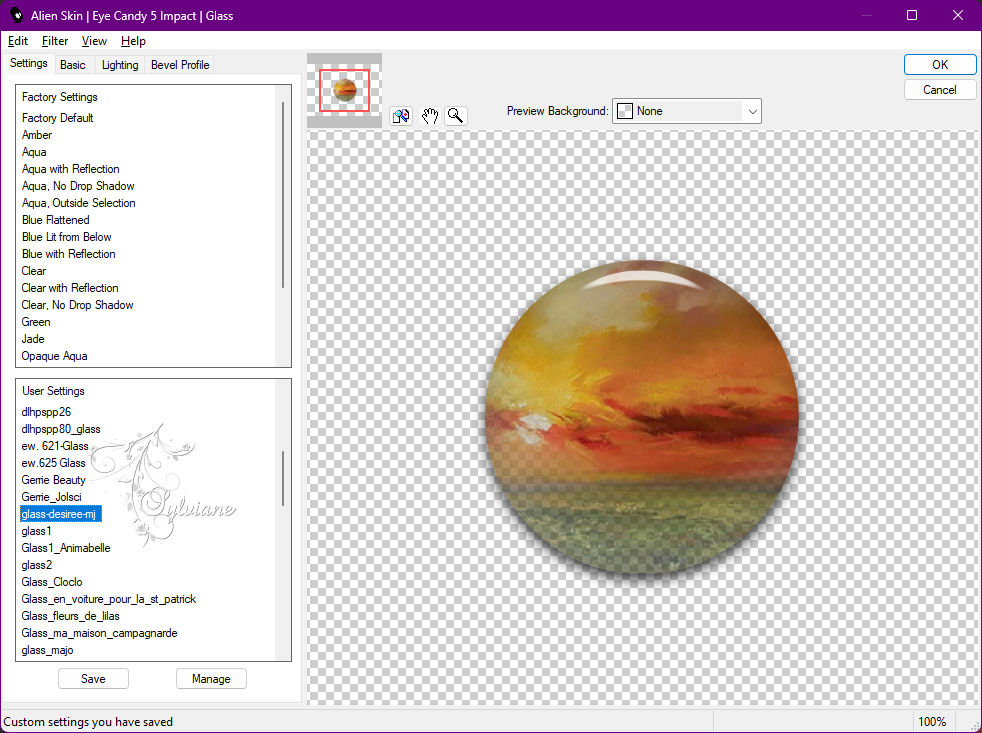982x733 pixels.
Task: Select the magnifier zoom tool
Action: (456, 116)
